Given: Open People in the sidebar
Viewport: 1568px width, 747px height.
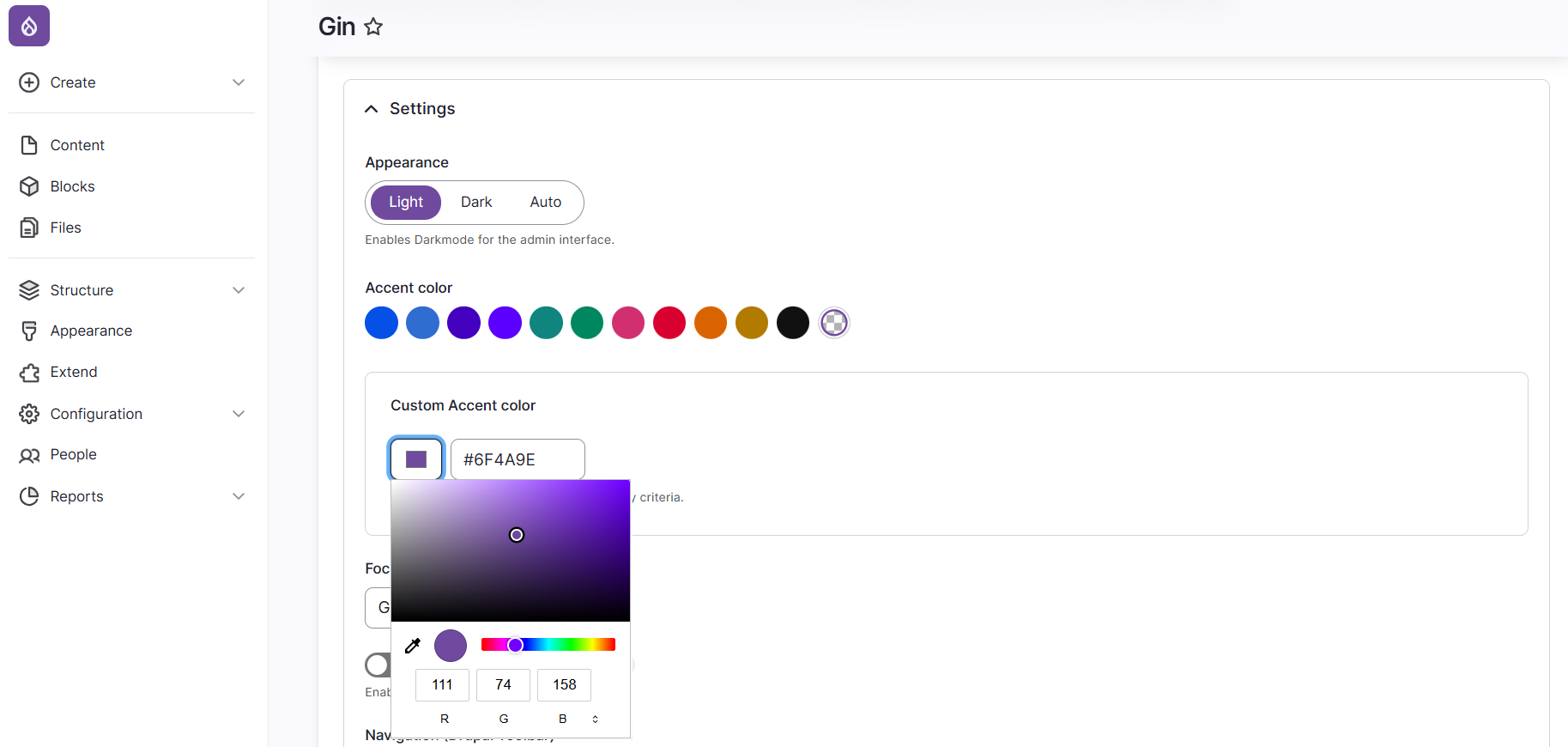Looking at the screenshot, I should coord(73,454).
